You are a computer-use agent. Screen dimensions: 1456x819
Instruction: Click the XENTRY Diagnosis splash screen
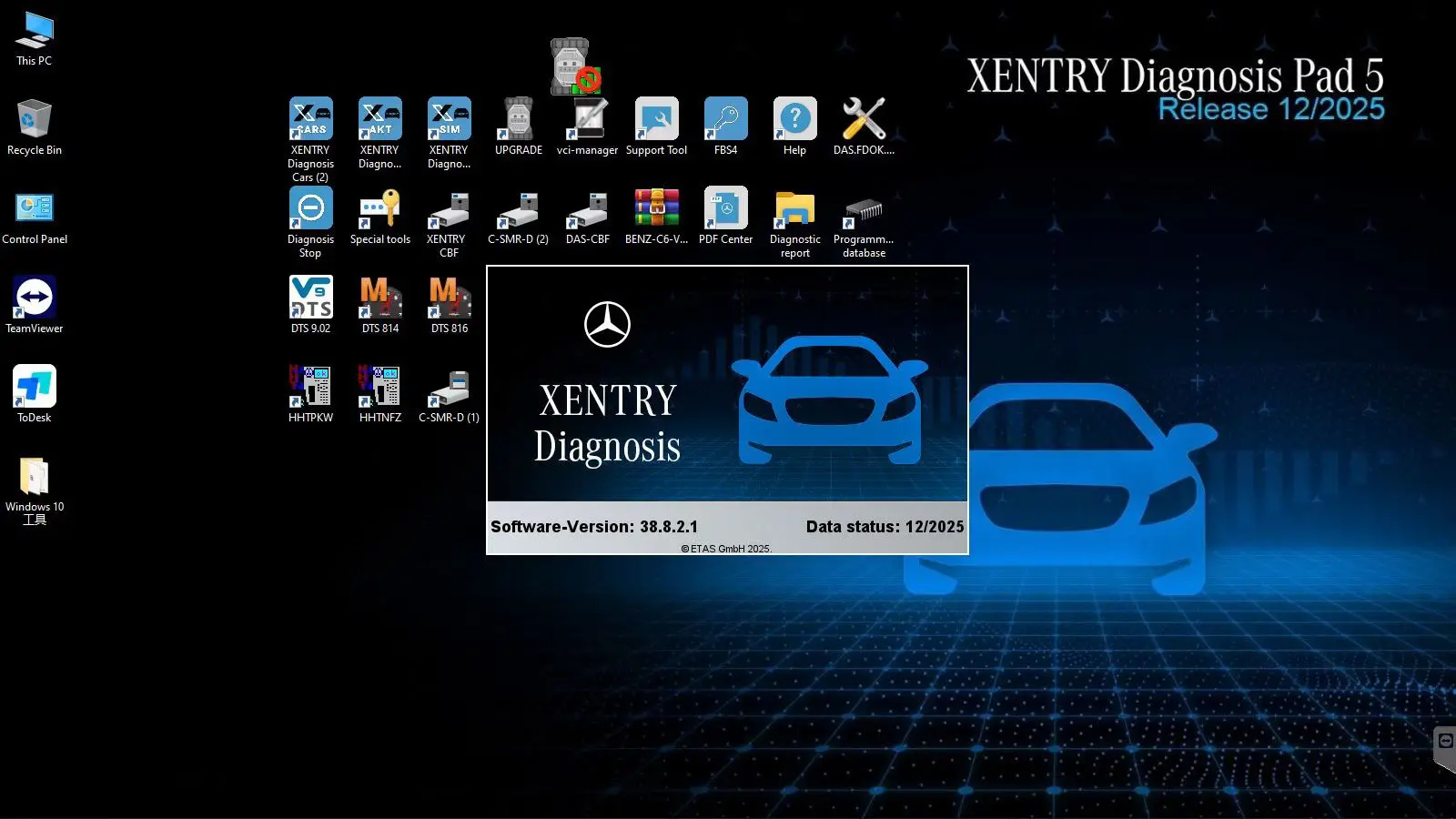(x=727, y=409)
